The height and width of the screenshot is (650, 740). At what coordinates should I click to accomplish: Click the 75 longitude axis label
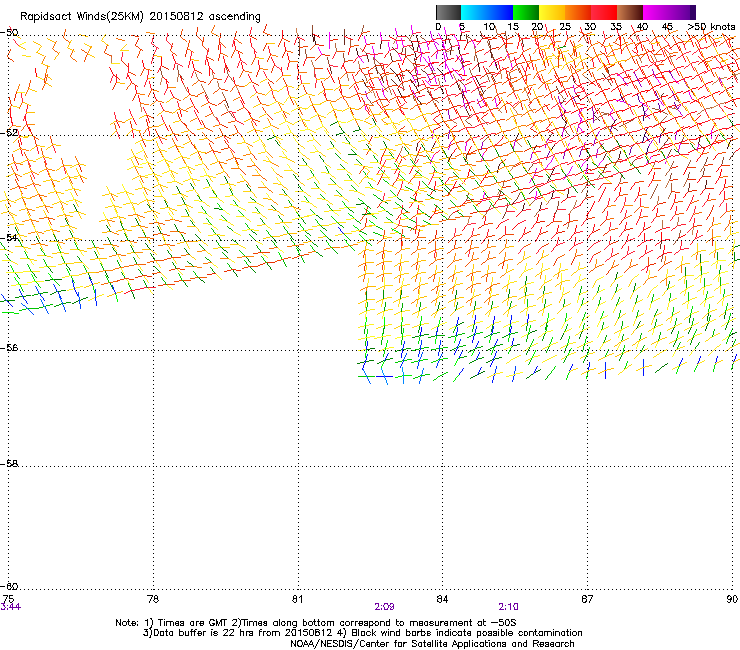(8, 599)
